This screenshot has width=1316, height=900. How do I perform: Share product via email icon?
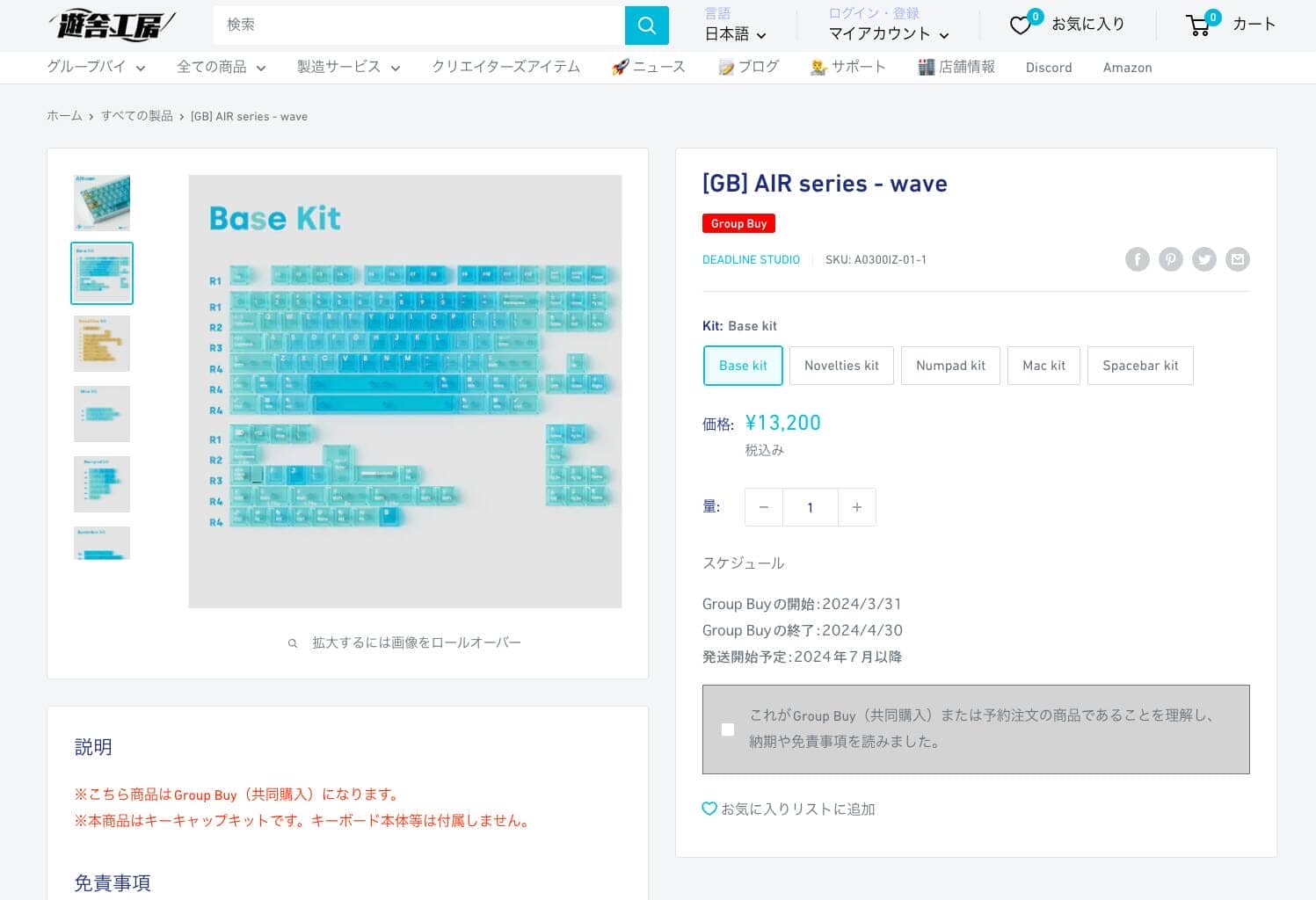[1237, 259]
